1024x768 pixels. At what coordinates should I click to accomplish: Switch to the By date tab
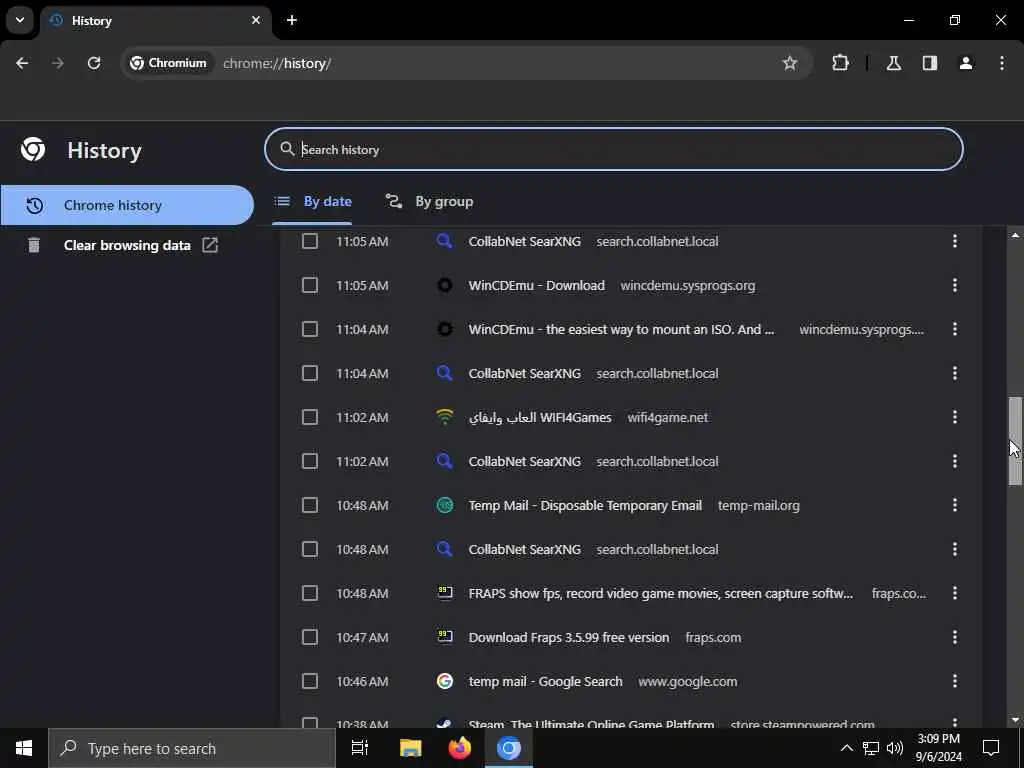312,202
